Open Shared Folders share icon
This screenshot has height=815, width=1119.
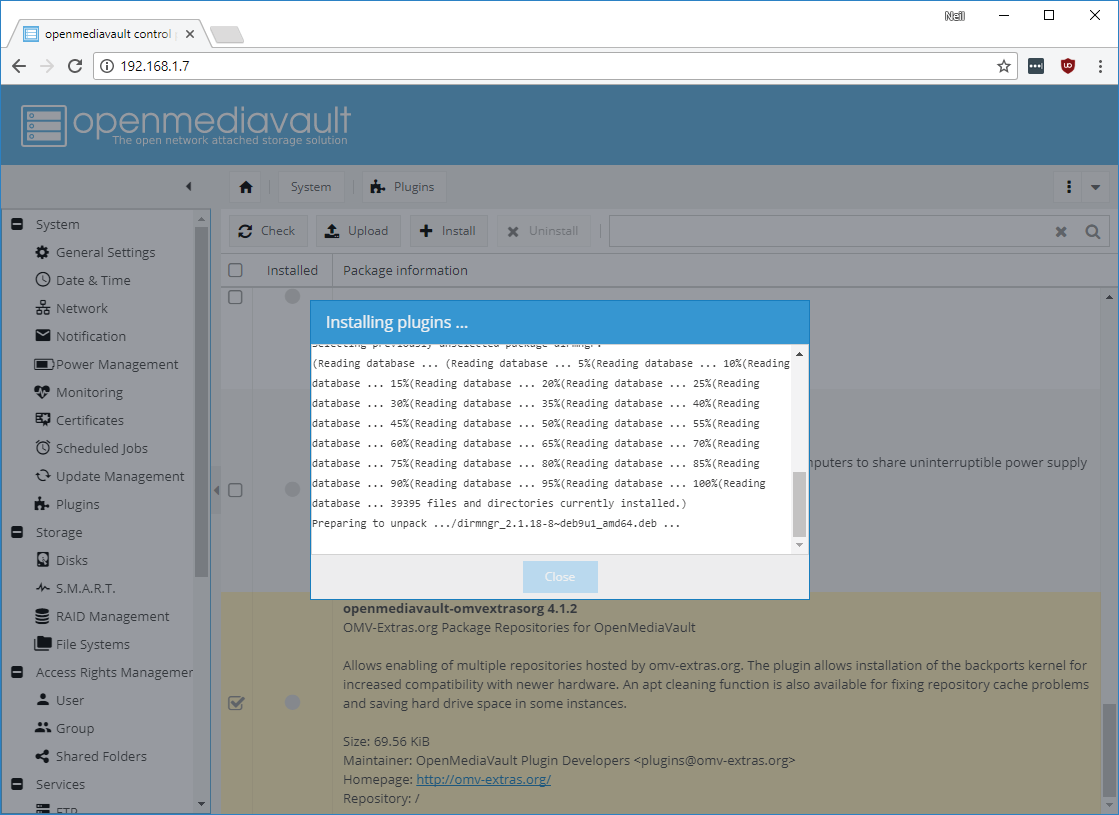pyautogui.click(x=42, y=756)
